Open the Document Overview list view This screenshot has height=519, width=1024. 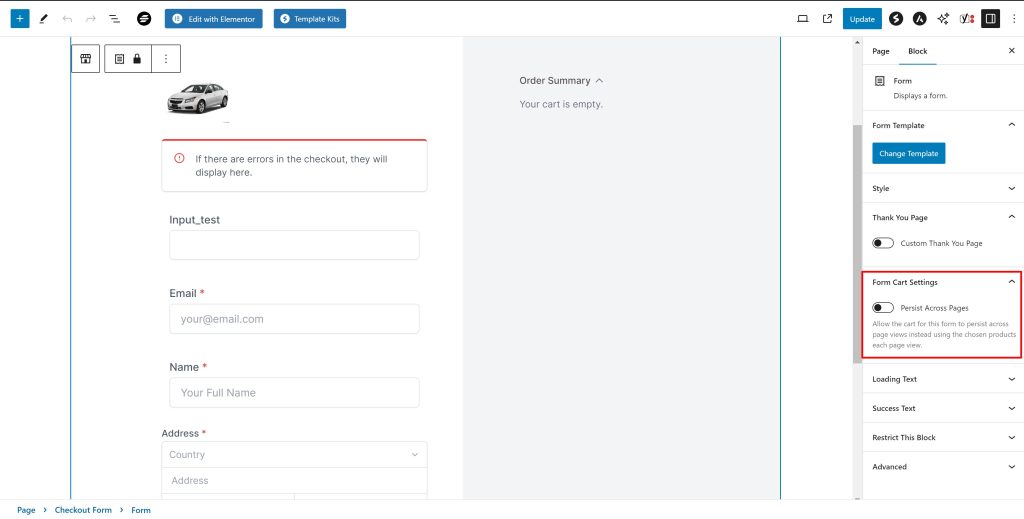[114, 19]
